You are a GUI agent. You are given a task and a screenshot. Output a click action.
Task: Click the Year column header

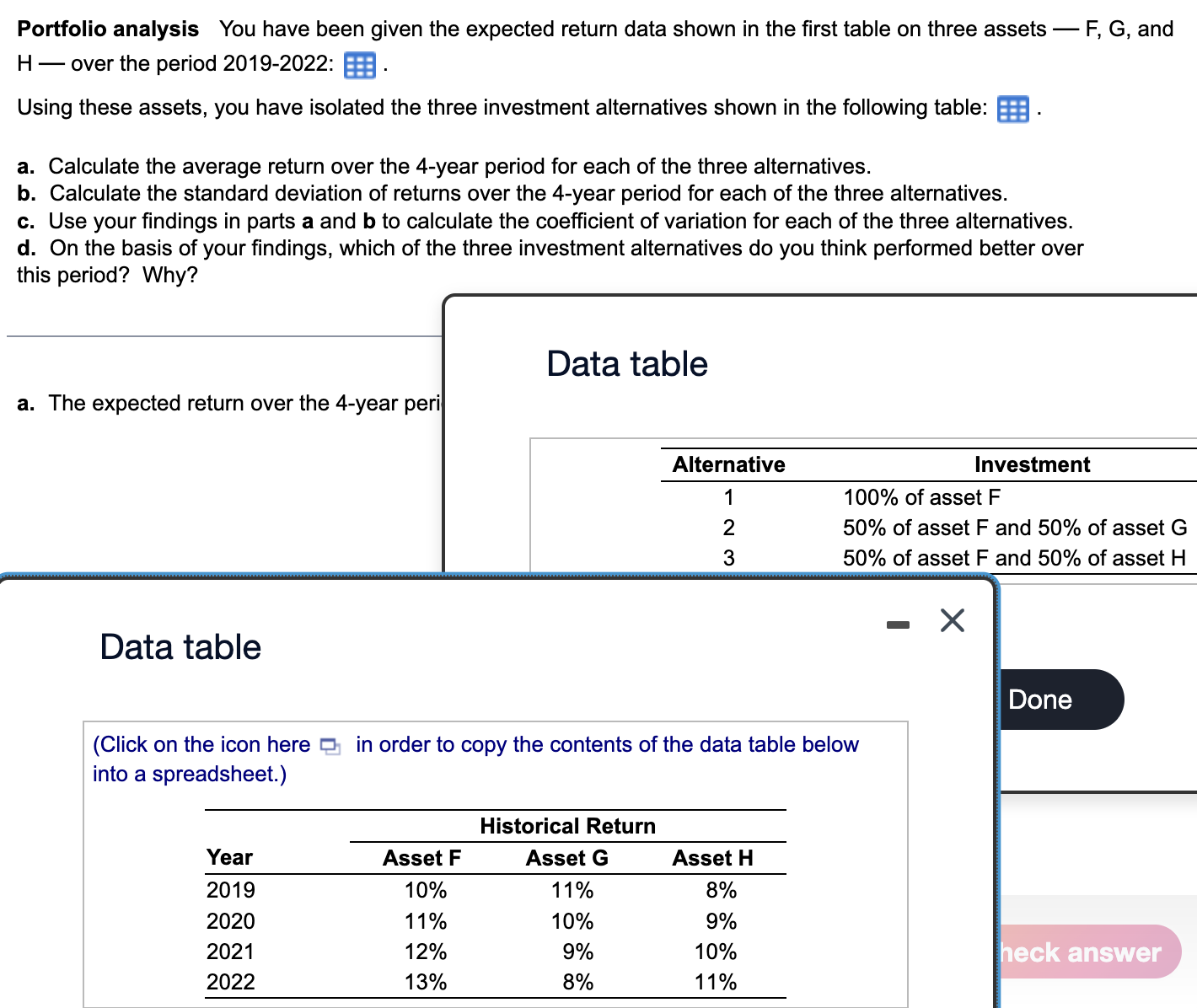(228, 857)
